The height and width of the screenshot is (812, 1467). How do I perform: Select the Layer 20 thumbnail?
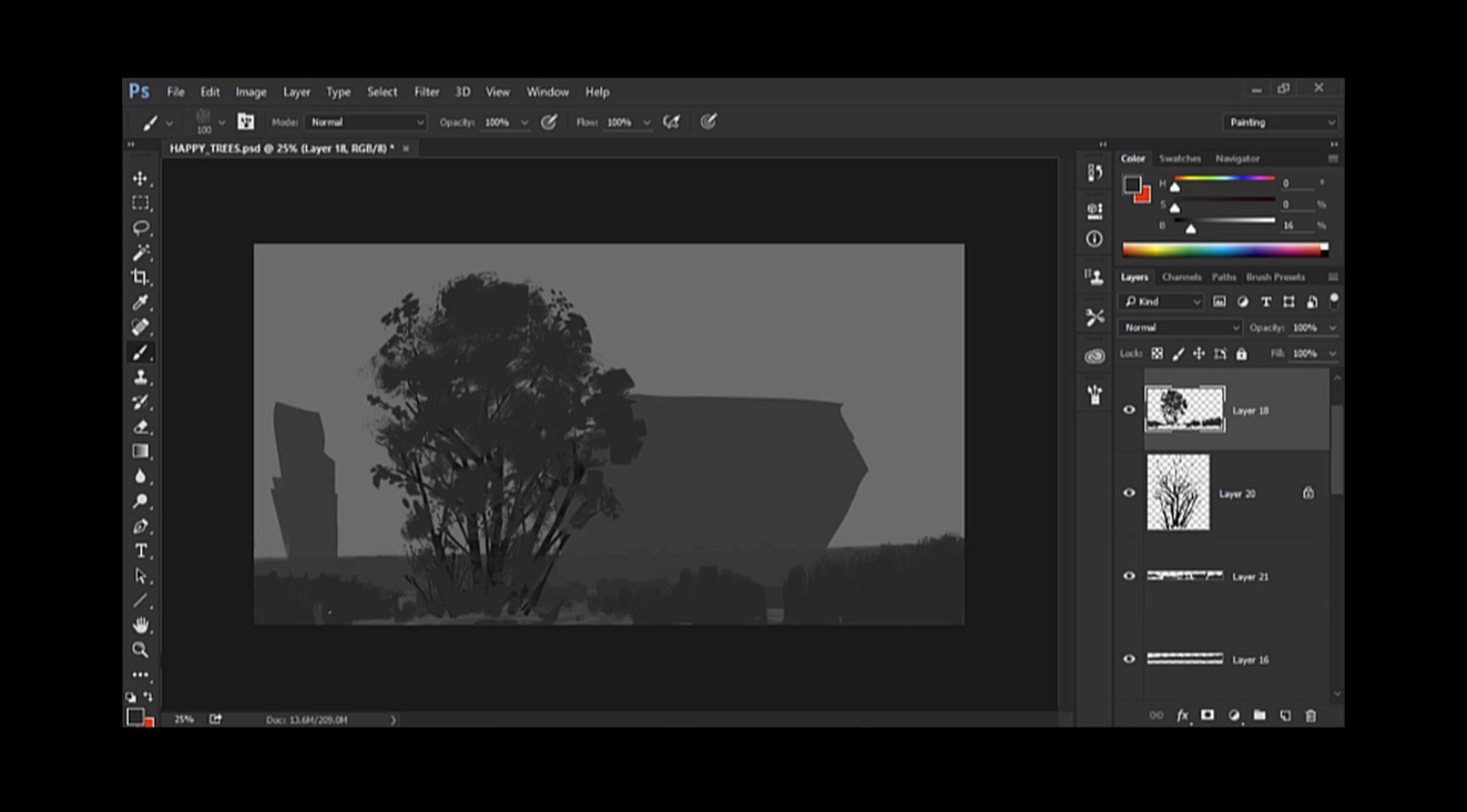pyautogui.click(x=1178, y=492)
